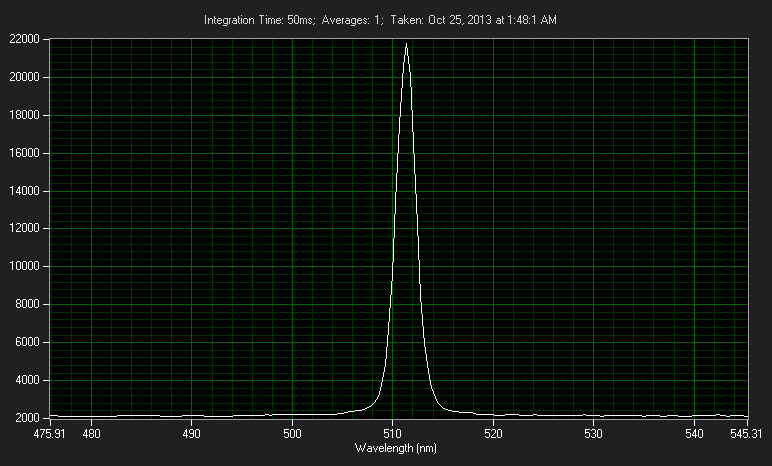772x466 pixels.
Task: Click the 'Wavelength (nm)' axis title
Action: coord(396,448)
